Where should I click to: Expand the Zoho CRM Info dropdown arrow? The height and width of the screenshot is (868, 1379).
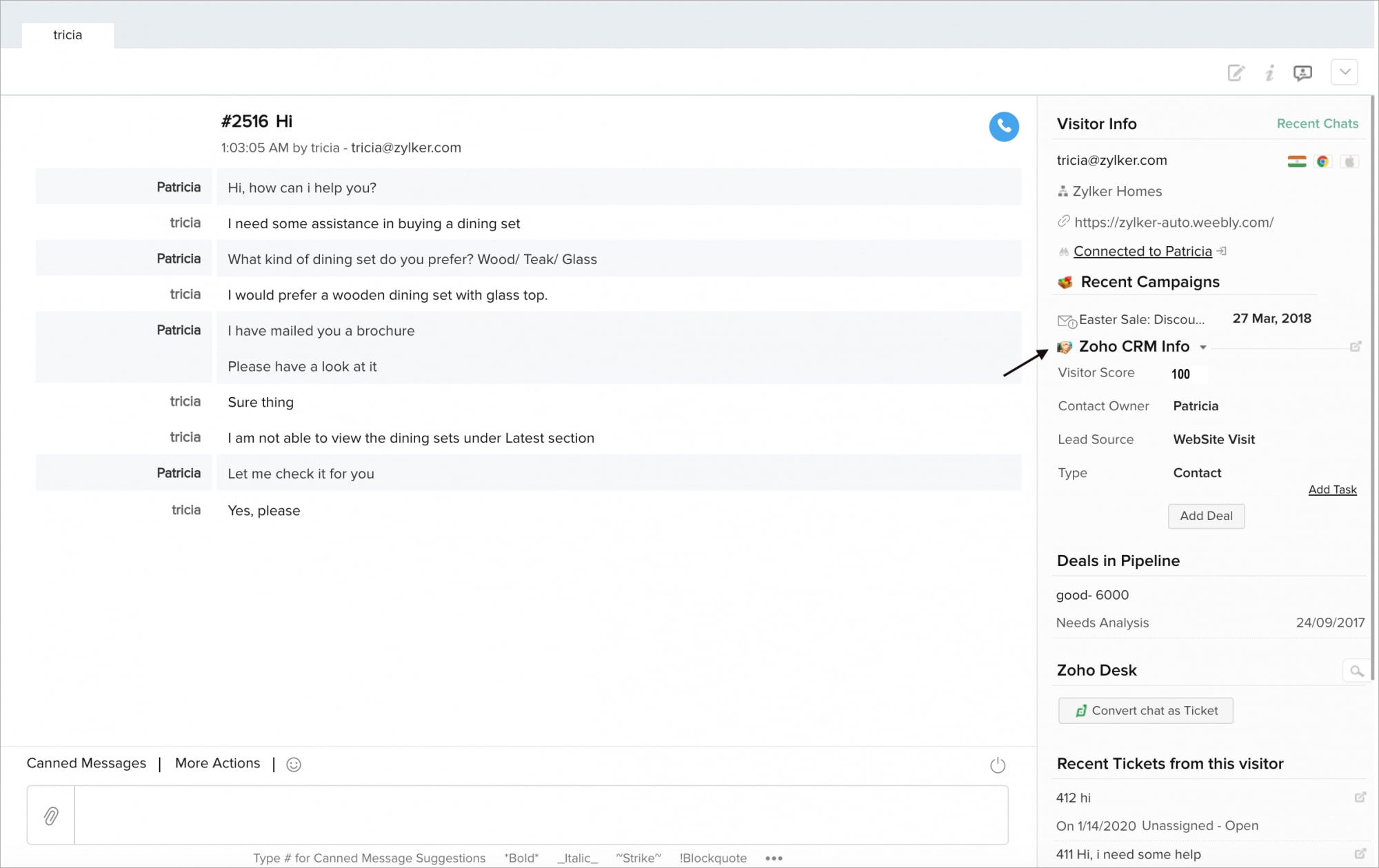pyautogui.click(x=1203, y=347)
